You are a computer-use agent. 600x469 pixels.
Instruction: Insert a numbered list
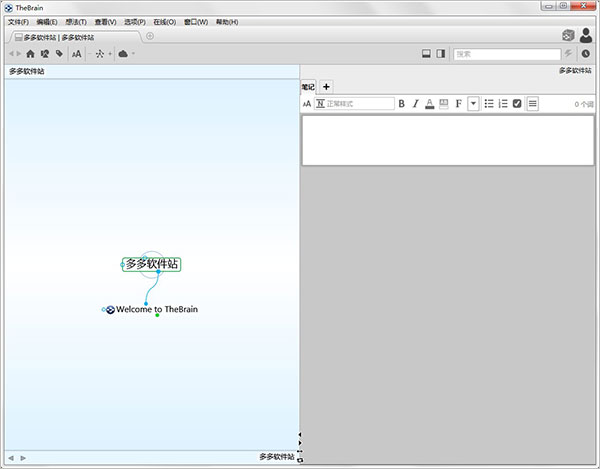click(503, 104)
